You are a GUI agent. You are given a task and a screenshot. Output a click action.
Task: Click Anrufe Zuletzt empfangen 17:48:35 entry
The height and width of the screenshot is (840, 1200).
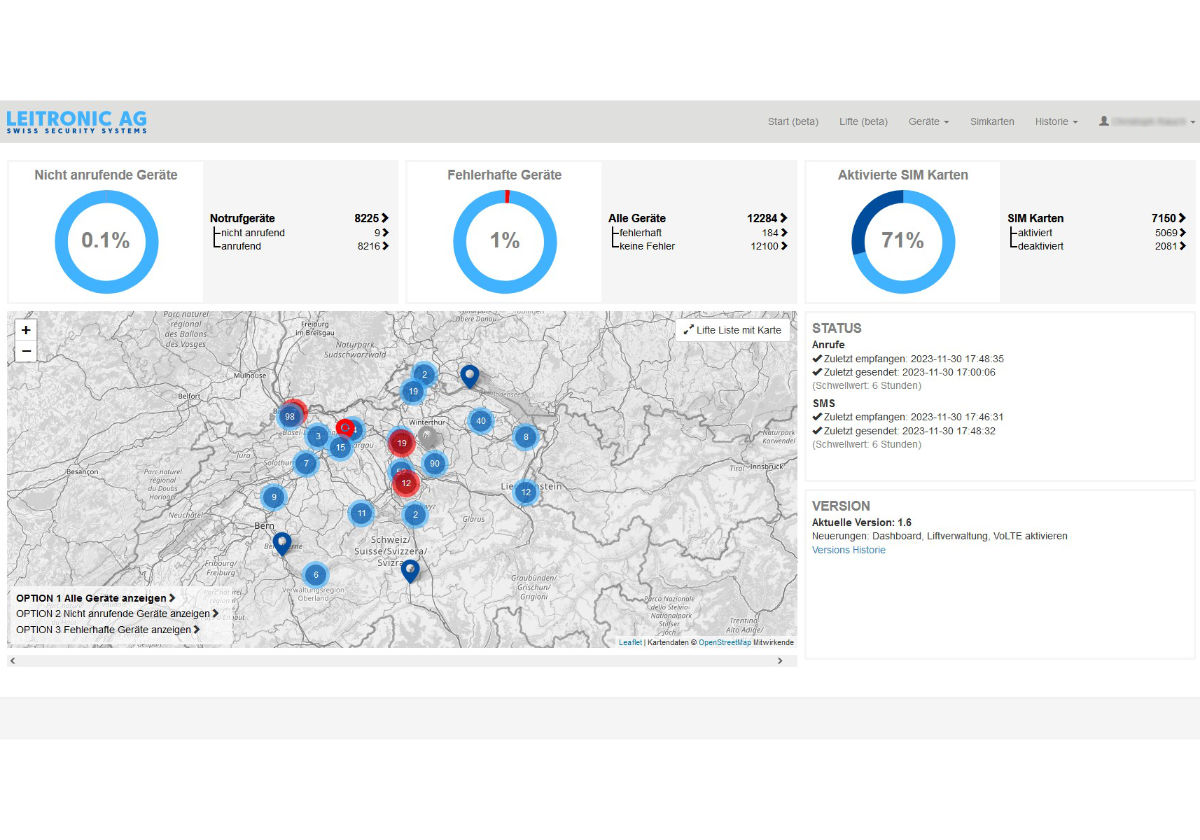(x=908, y=358)
